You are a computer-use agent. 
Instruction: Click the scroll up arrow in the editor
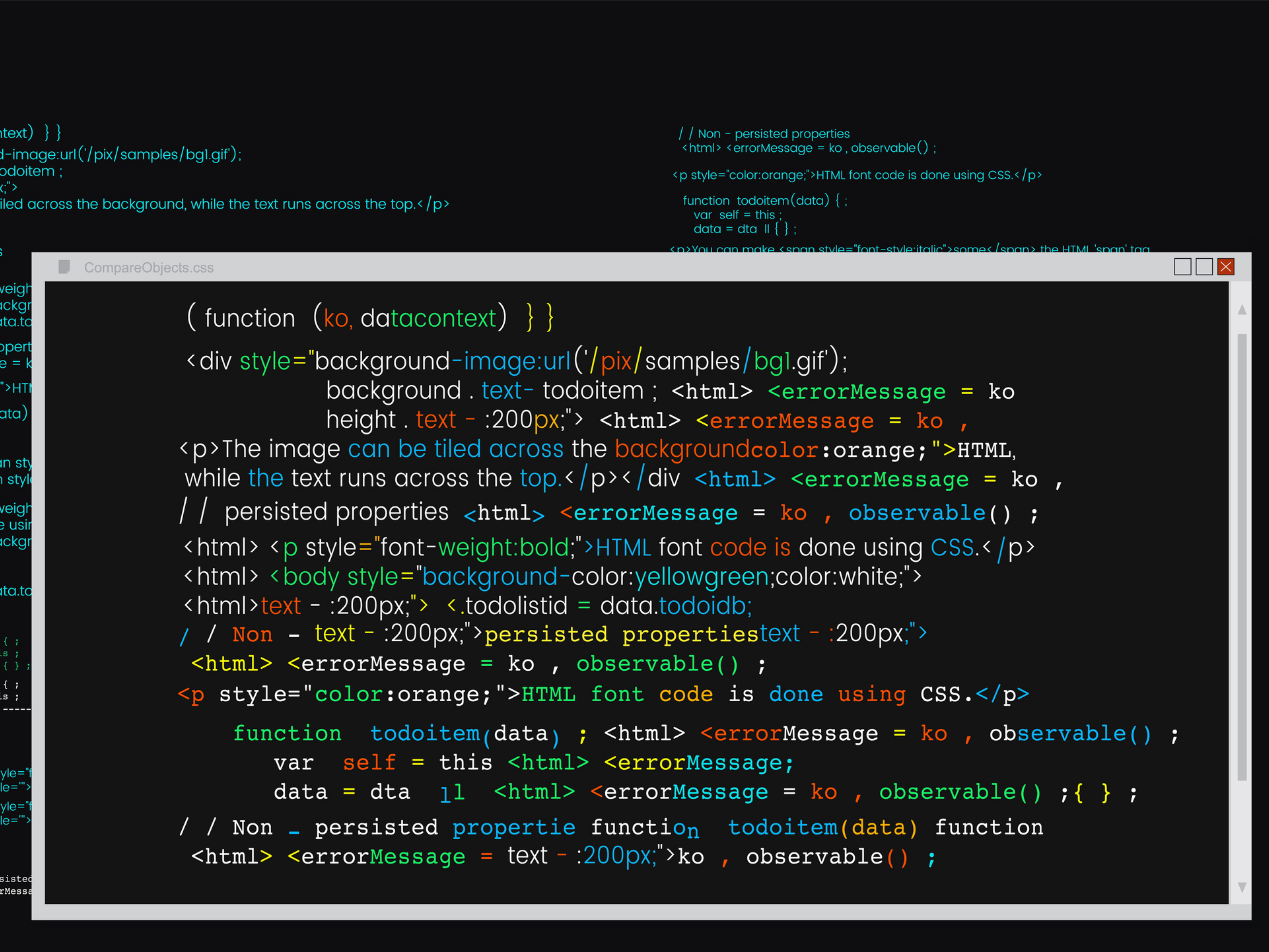point(1242,310)
